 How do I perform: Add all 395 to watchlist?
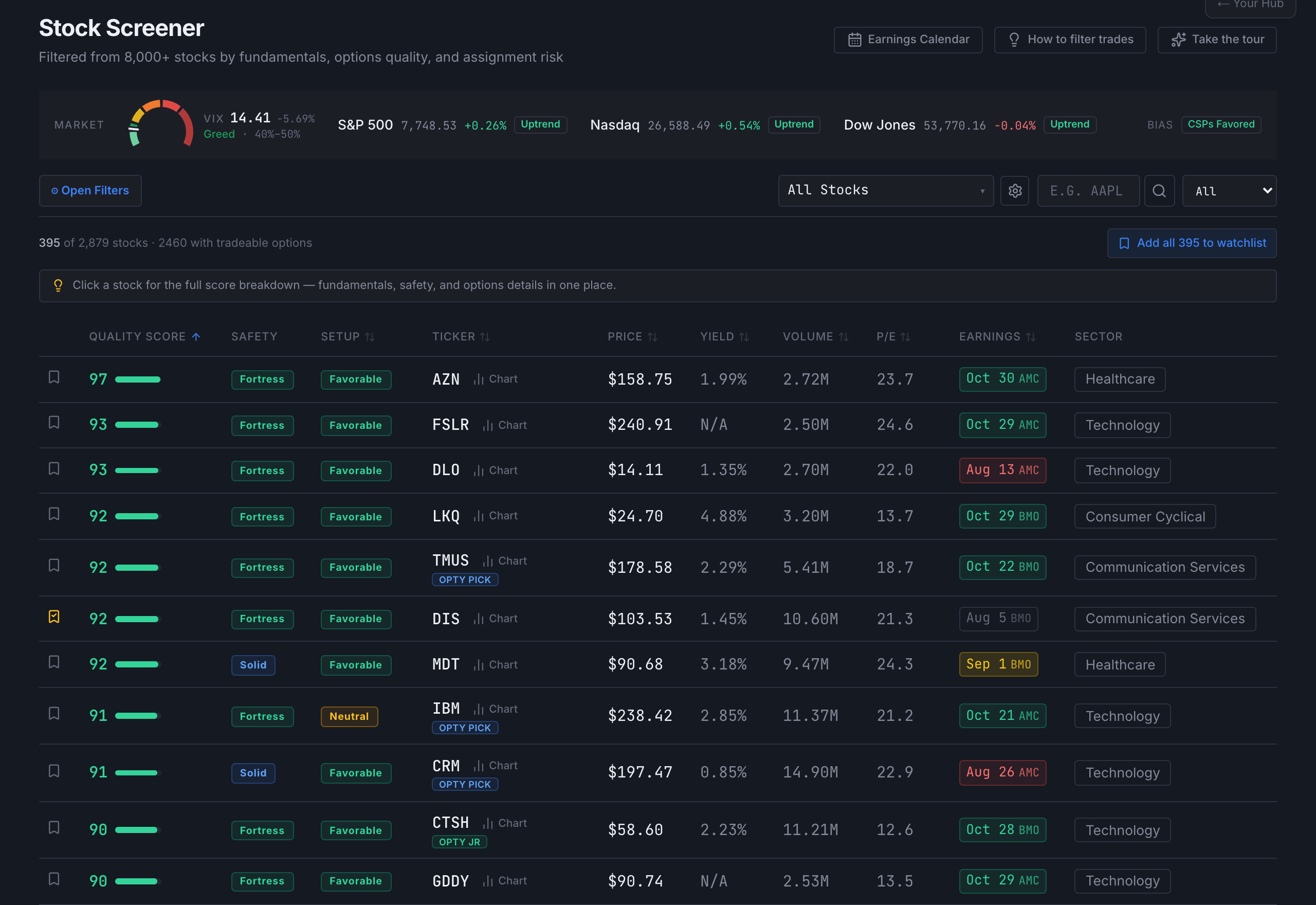(1192, 243)
